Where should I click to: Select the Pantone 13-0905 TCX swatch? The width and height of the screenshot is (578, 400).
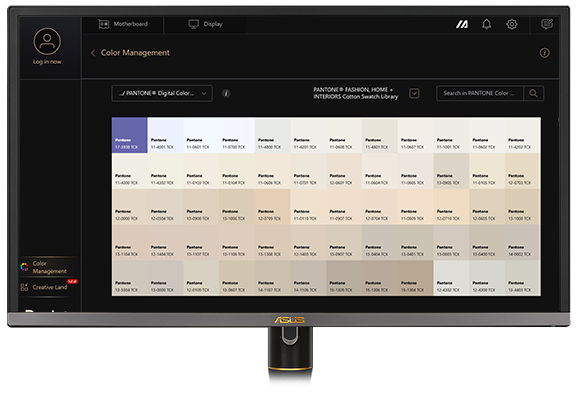pyautogui.click(x=451, y=171)
